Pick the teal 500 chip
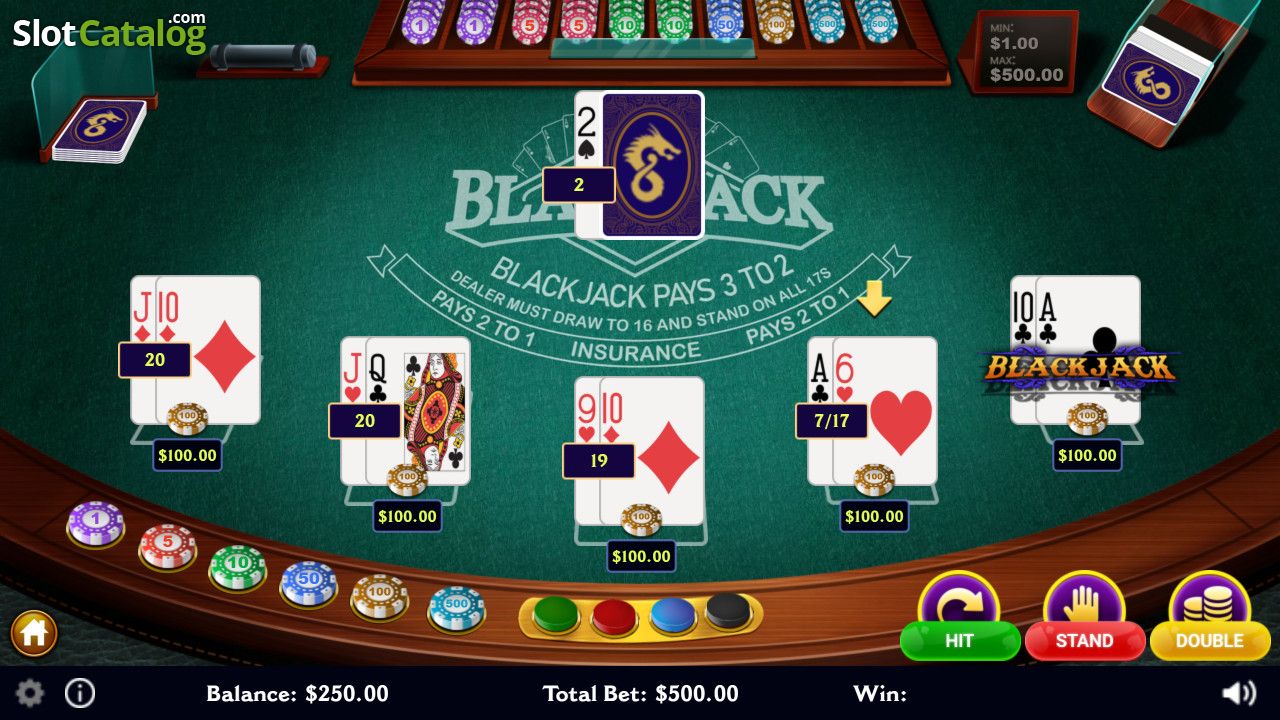Viewport: 1280px width, 720px height. [x=457, y=609]
